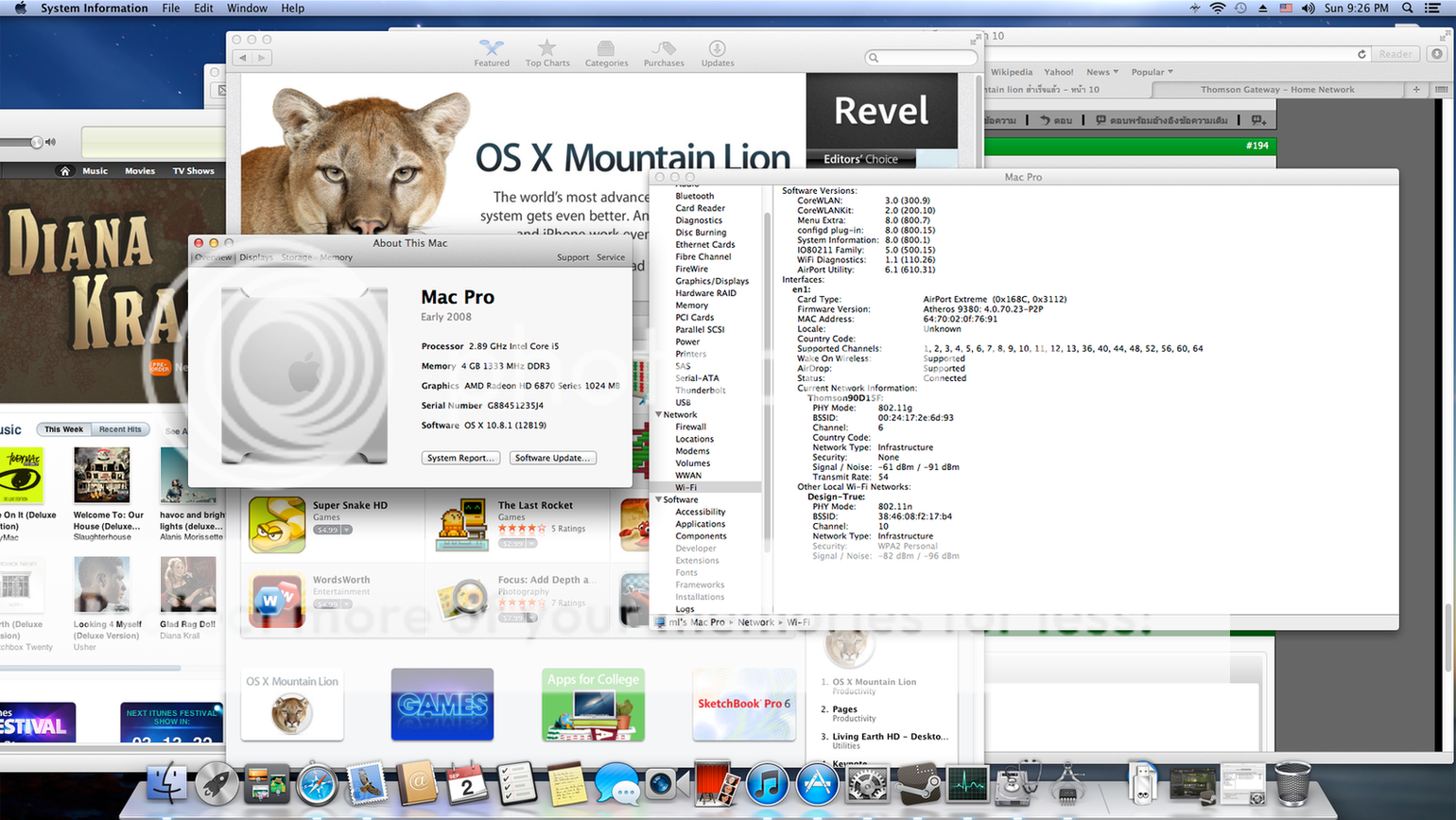Open Activity Monitor in the Dock
1456x820 pixels.
pos(966,784)
